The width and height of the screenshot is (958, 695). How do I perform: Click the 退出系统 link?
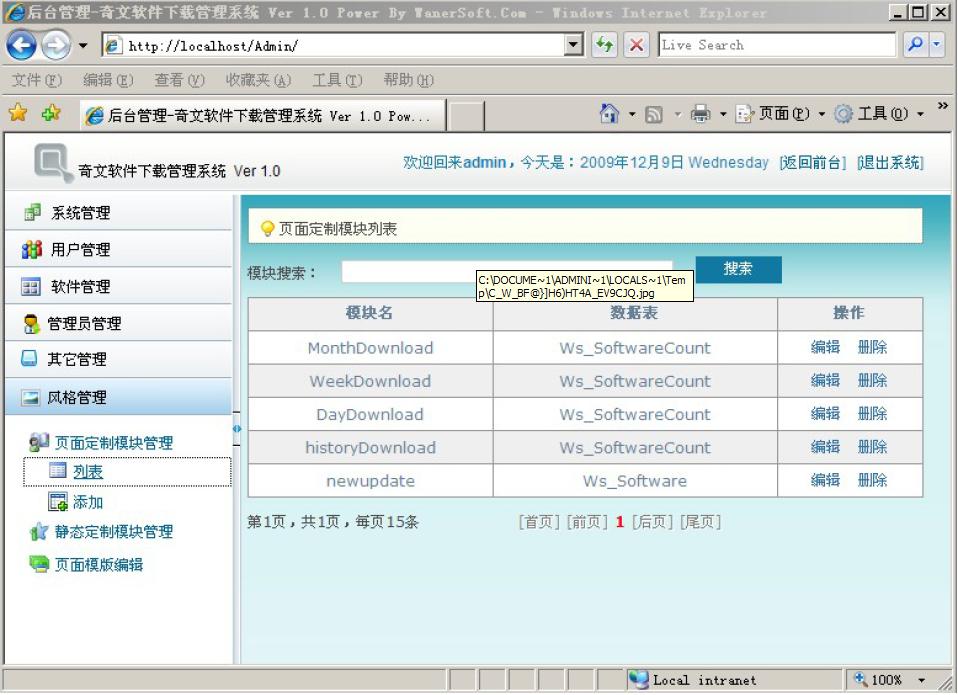890,162
